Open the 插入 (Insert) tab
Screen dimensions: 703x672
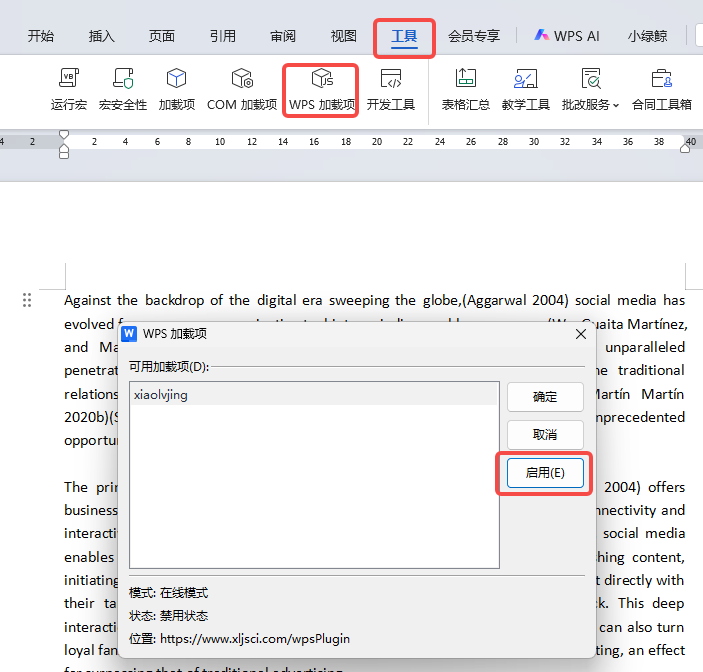coord(102,36)
